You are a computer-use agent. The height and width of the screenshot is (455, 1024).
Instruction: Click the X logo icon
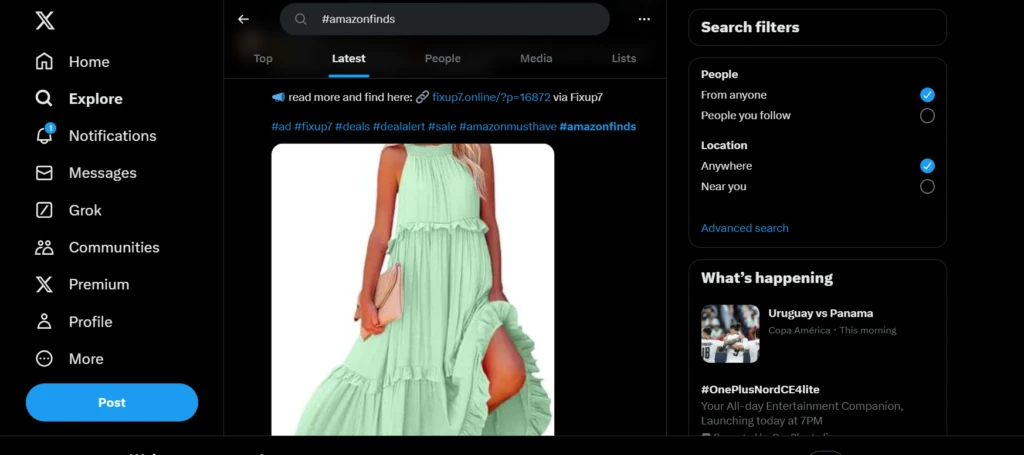(x=44, y=20)
